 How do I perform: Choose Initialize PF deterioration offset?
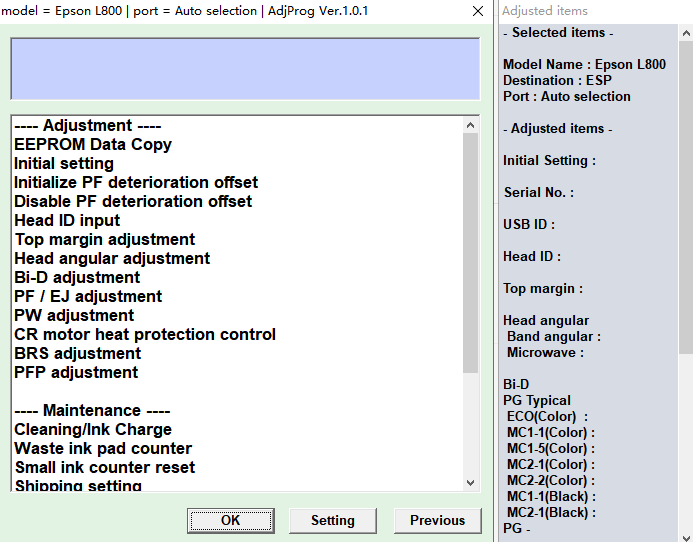click(x=136, y=183)
